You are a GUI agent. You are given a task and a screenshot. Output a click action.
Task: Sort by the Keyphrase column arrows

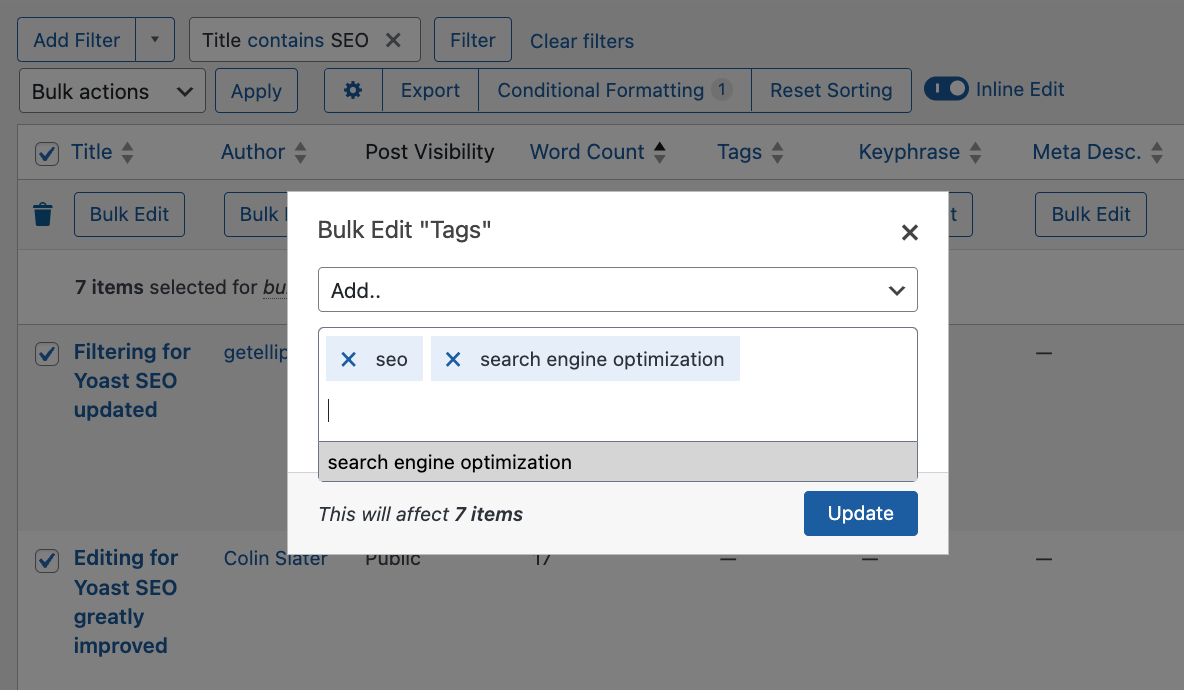click(975, 151)
